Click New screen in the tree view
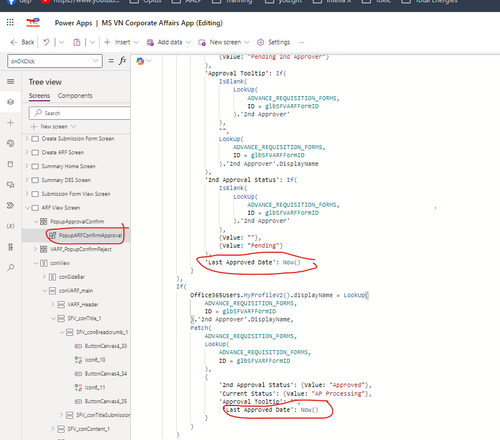 tap(53, 127)
